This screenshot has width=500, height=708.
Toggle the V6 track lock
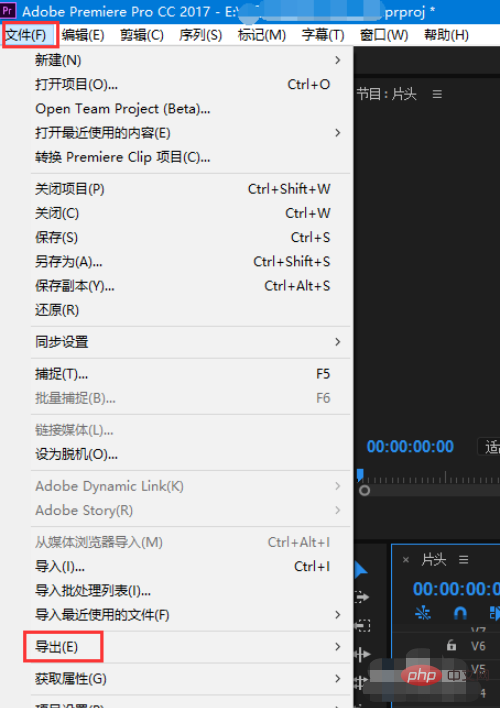(x=451, y=645)
